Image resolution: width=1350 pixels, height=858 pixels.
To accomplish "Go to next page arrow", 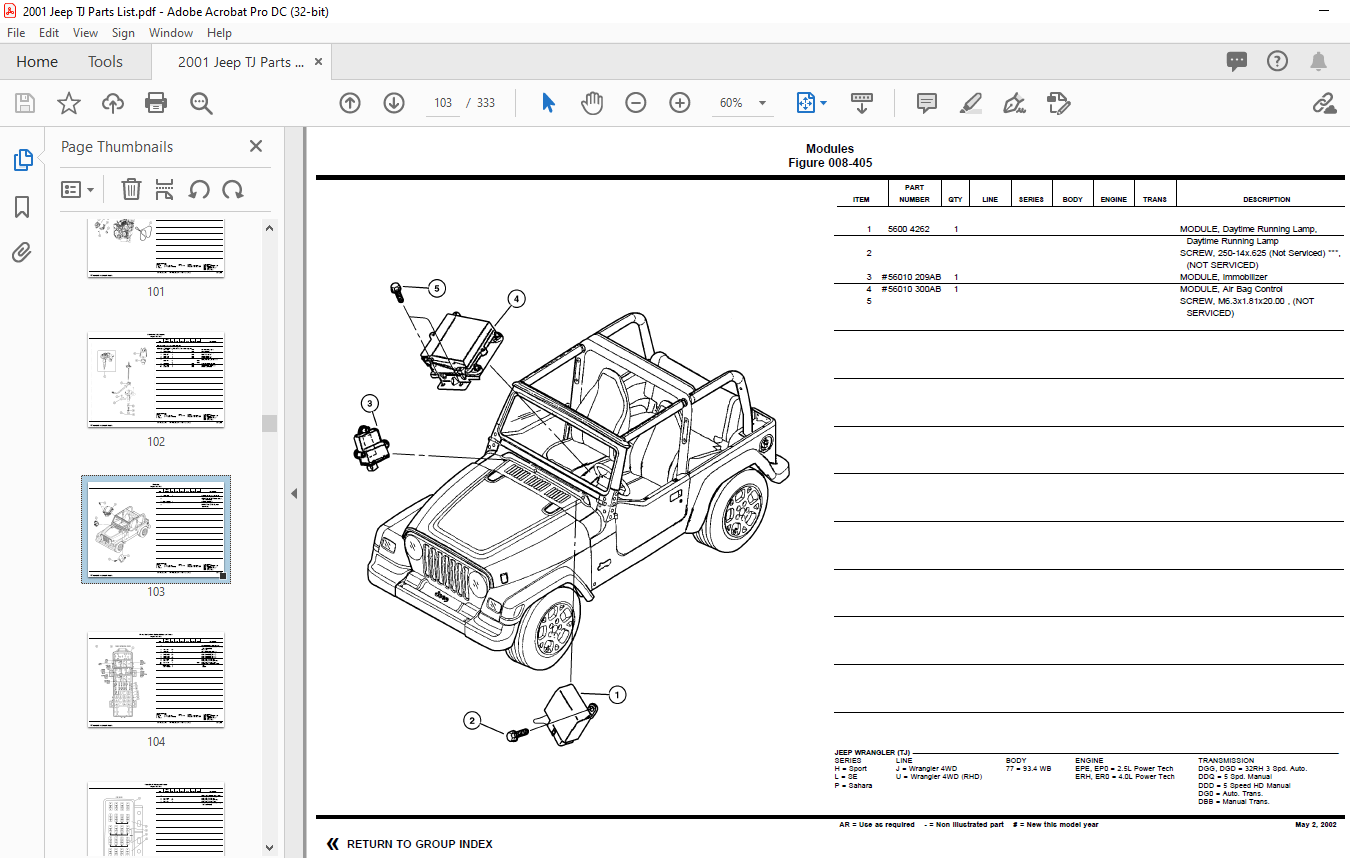I will 394,103.
